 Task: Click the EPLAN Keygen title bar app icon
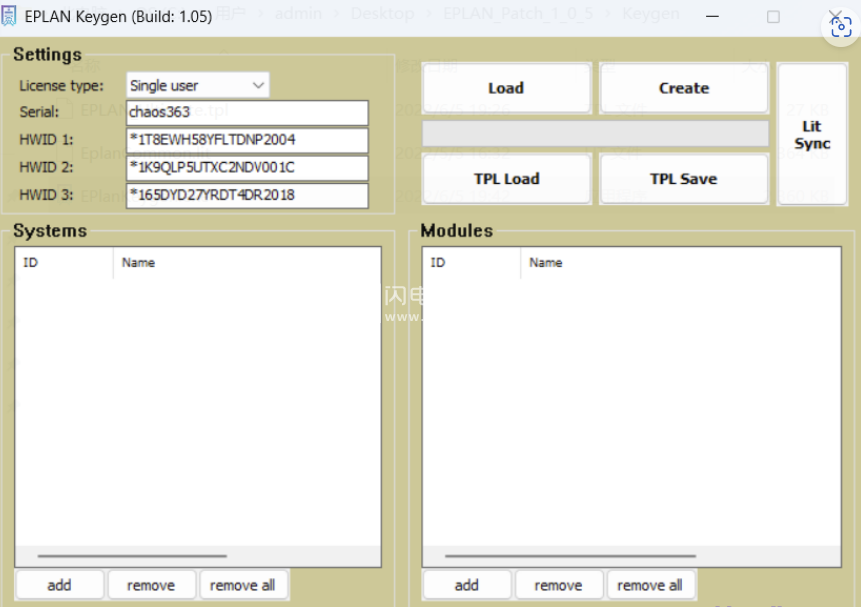pos(9,16)
